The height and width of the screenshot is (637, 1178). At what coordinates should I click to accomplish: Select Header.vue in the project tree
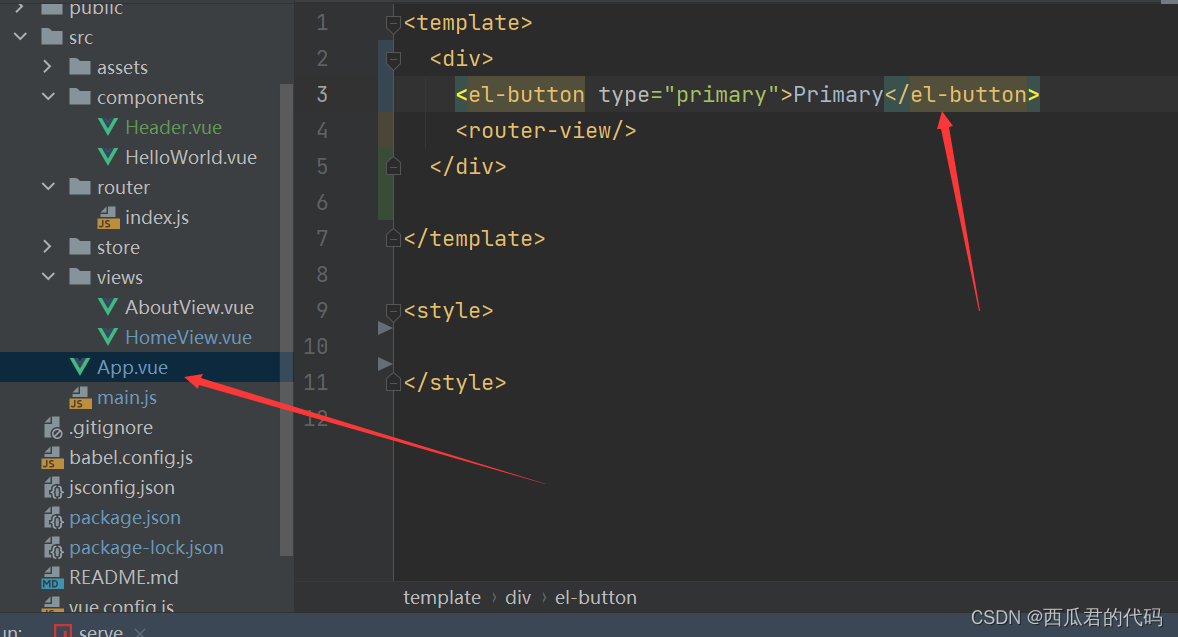[174, 127]
